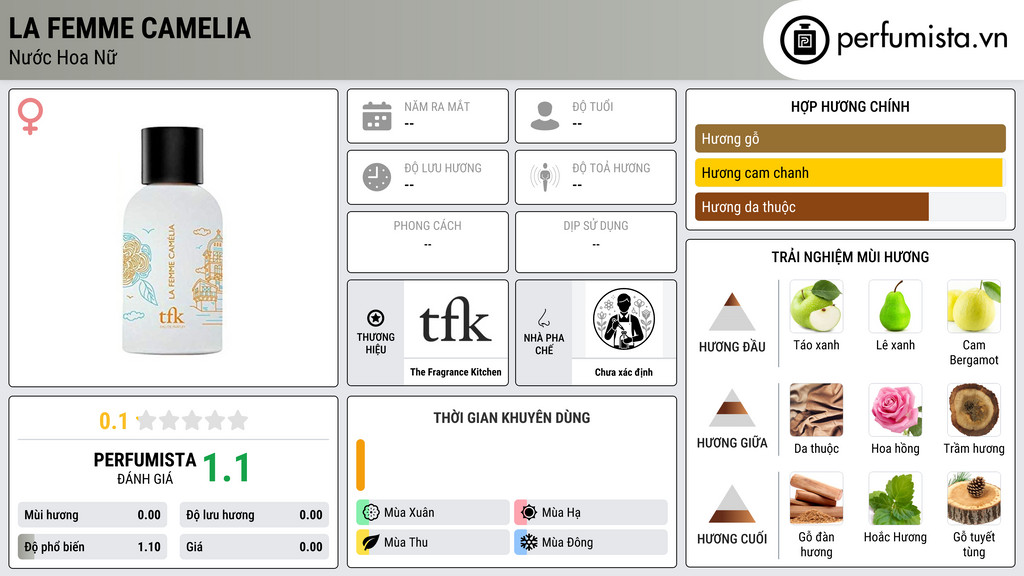This screenshot has width=1024, height=576.
Task: Click the person silhouette icon for Độ tuổi
Action: (x=545, y=116)
